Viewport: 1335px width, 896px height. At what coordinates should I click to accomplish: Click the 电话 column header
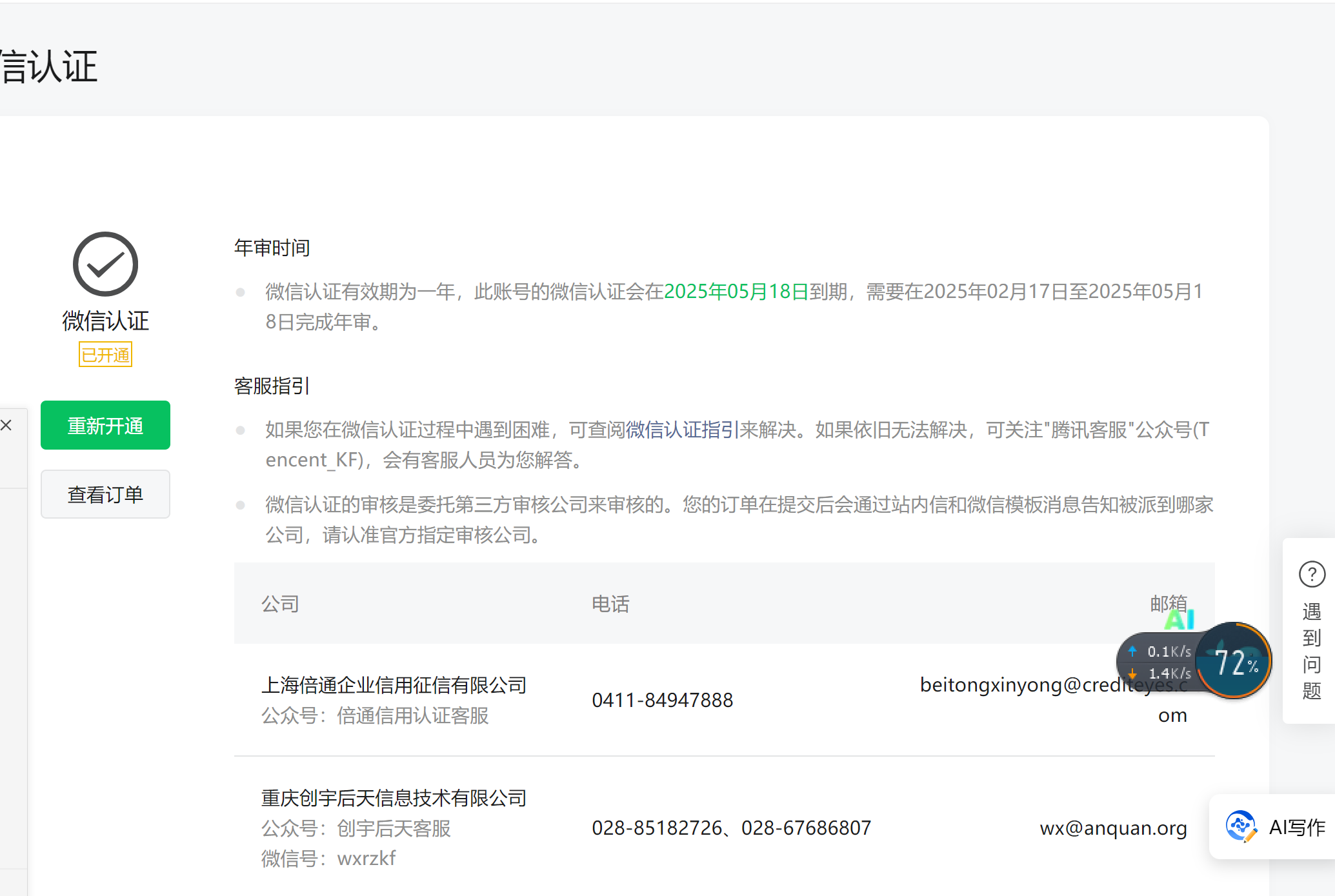click(x=610, y=604)
